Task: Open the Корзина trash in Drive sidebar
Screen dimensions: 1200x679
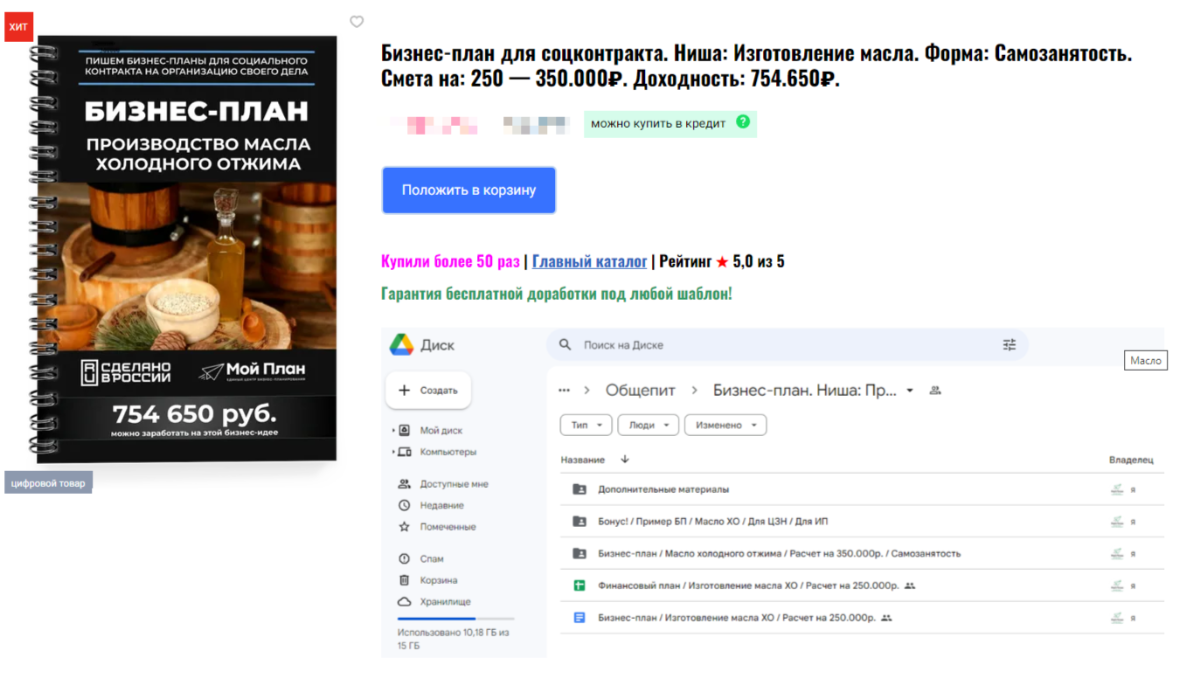Action: [x=427, y=580]
